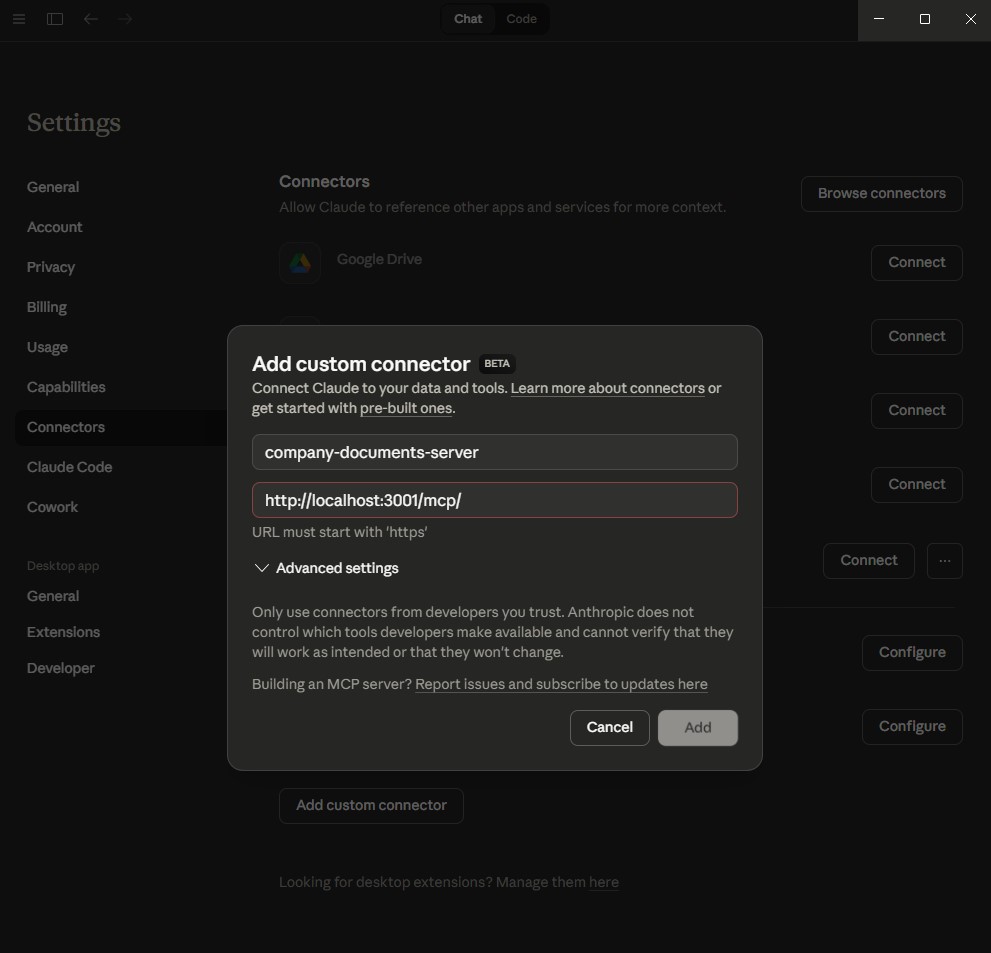Open the desktop extensions 'here' link
The width and height of the screenshot is (991, 953).
(604, 882)
